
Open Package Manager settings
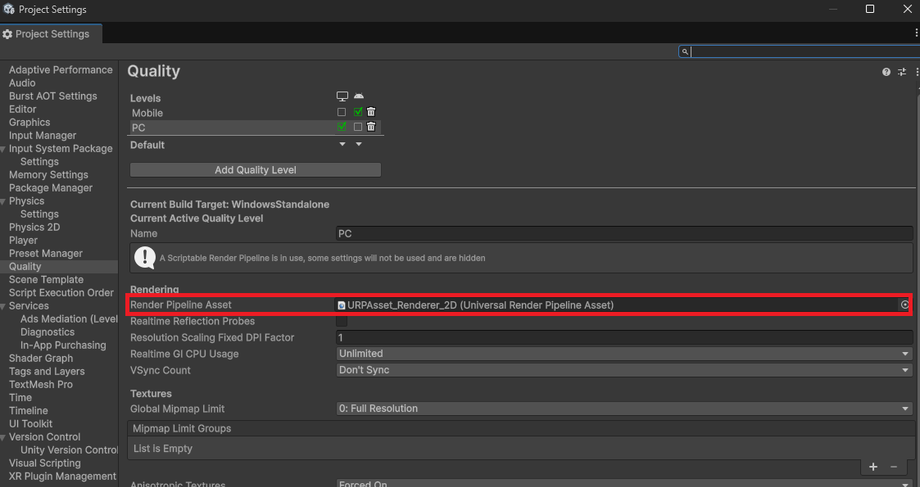pyautogui.click(x=50, y=188)
